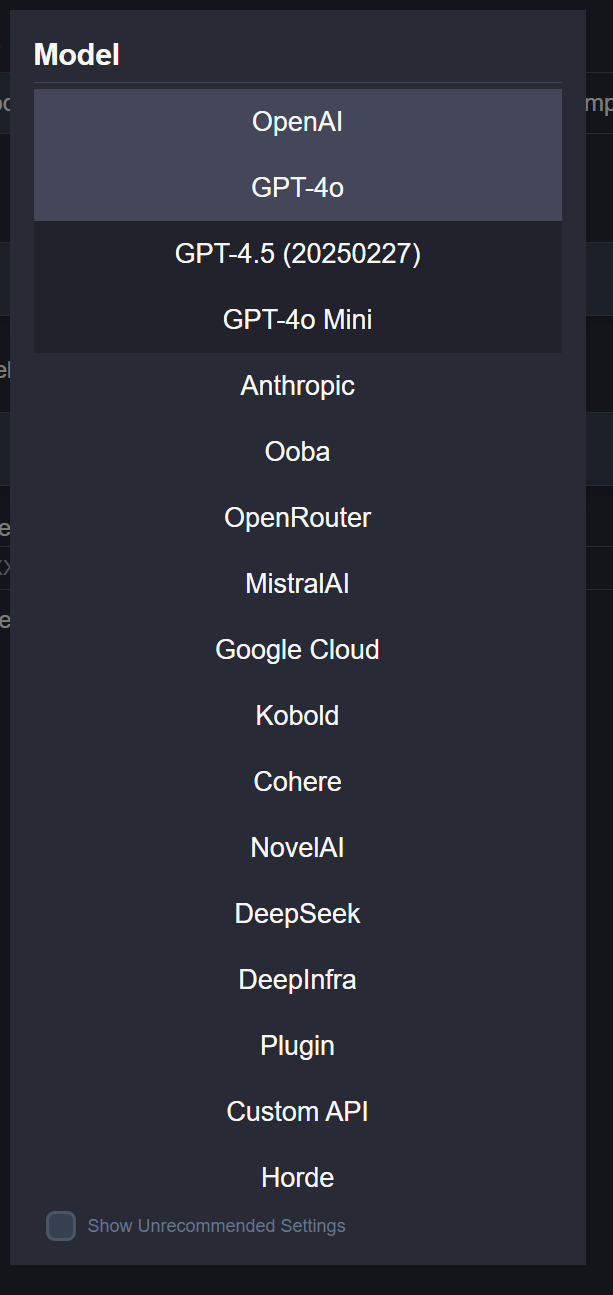
Task: Expand NovelAI model options
Action: (297, 848)
